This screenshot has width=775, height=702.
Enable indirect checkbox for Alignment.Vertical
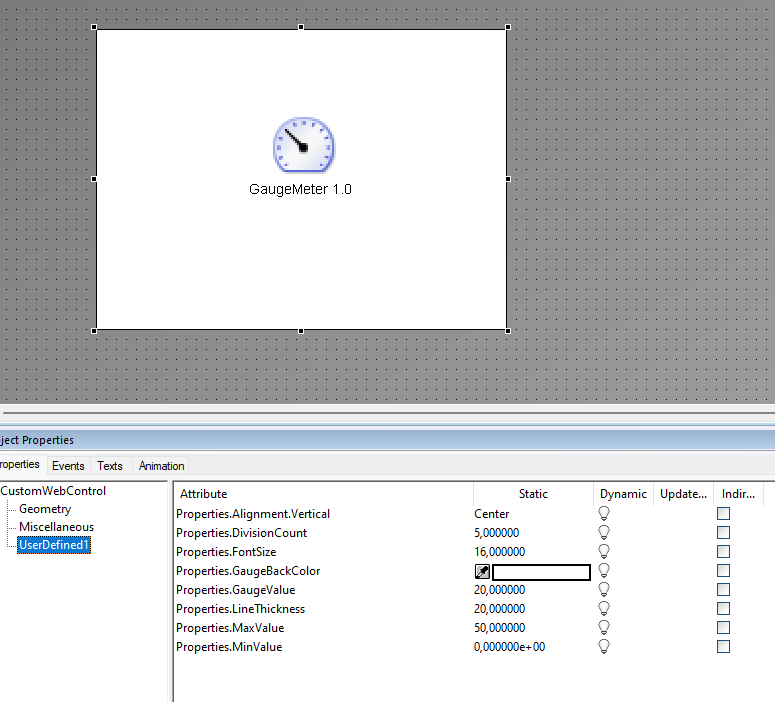[x=724, y=513]
